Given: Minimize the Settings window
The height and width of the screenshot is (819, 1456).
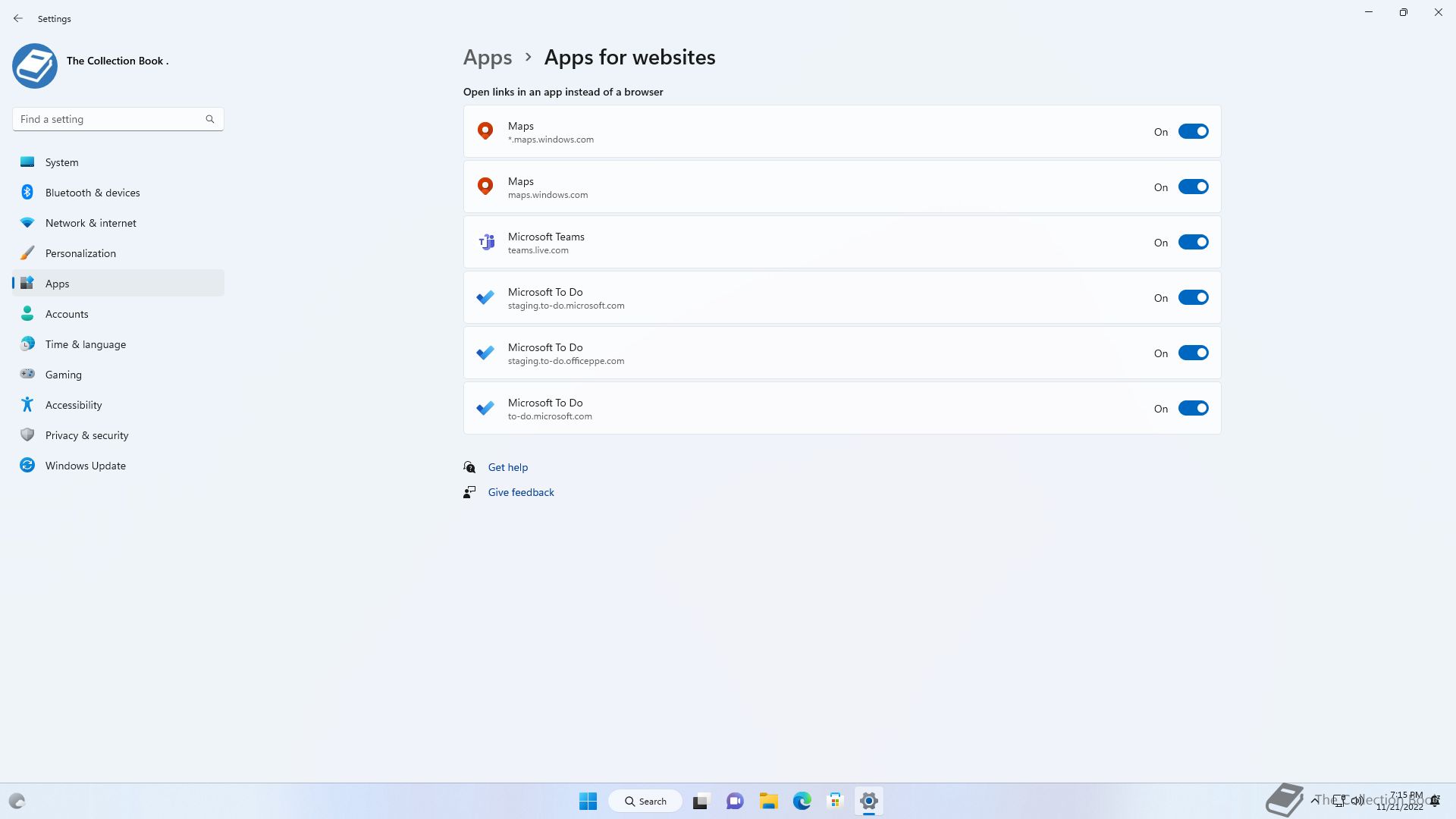Looking at the screenshot, I should pyautogui.click(x=1369, y=12).
